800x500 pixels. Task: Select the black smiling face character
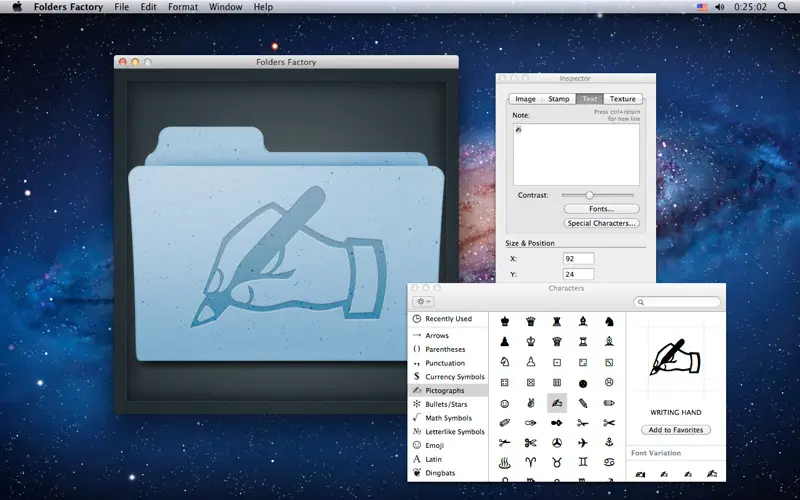tap(583, 383)
